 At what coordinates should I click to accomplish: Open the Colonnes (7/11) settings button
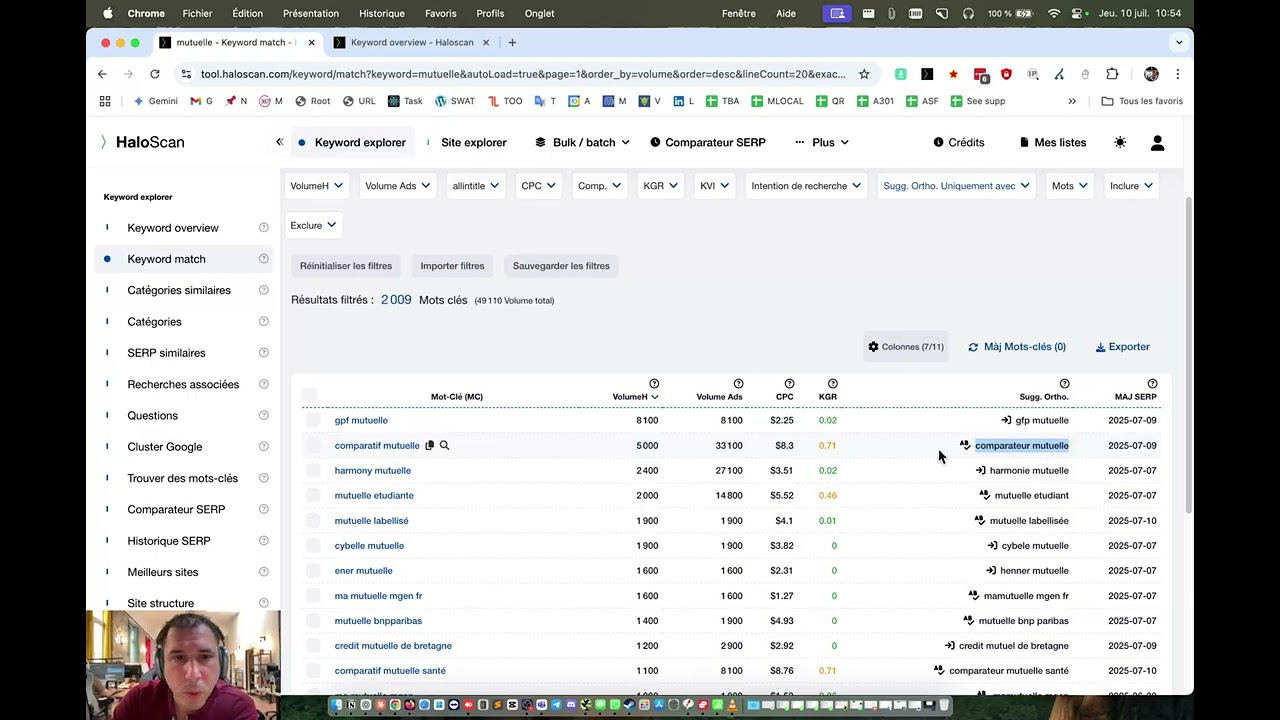[x=906, y=347]
